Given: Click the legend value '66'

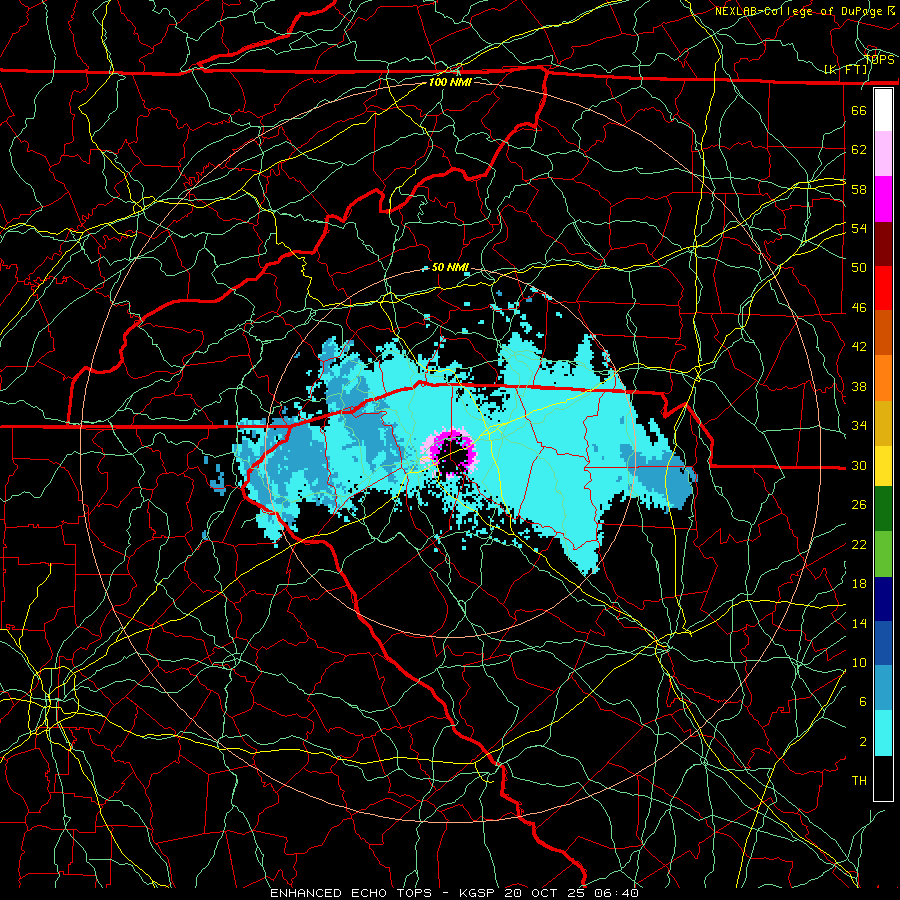Looking at the screenshot, I should tap(859, 110).
